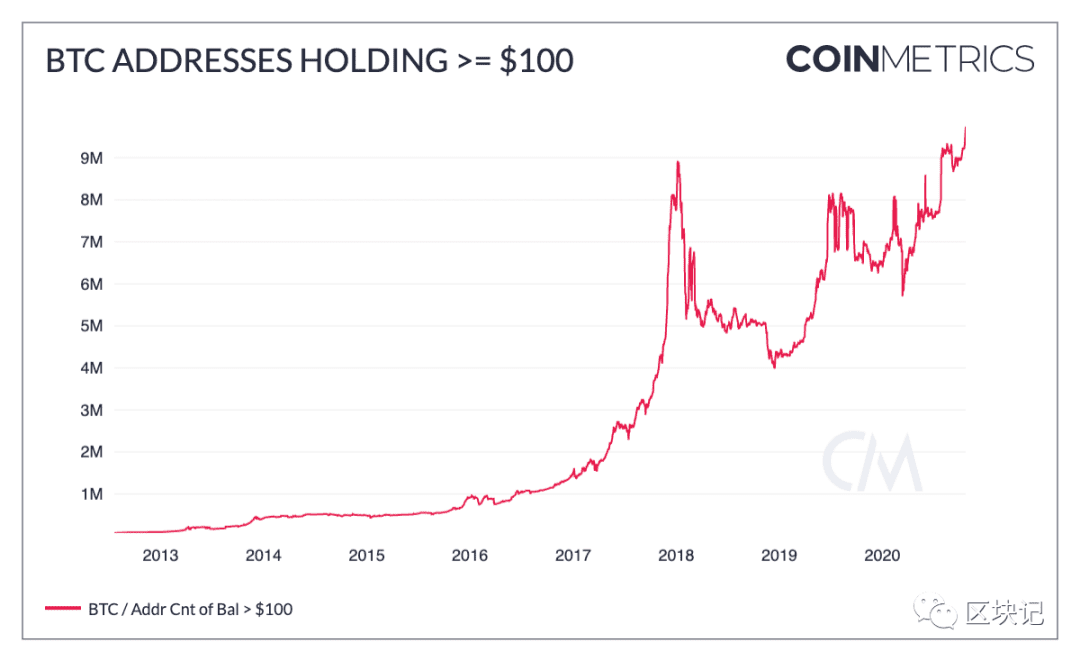Click the 2020 x-axis label
This screenshot has width=1080, height=661.
click(882, 556)
